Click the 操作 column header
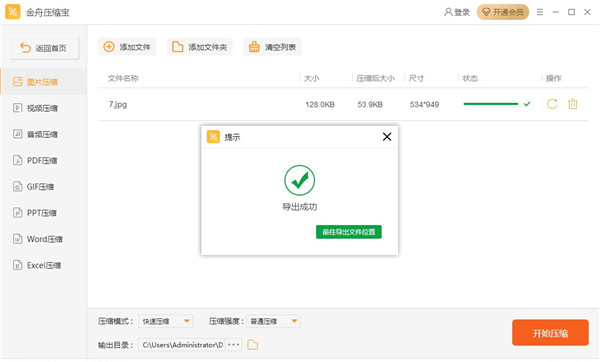This screenshot has width=600, height=362. point(553,78)
